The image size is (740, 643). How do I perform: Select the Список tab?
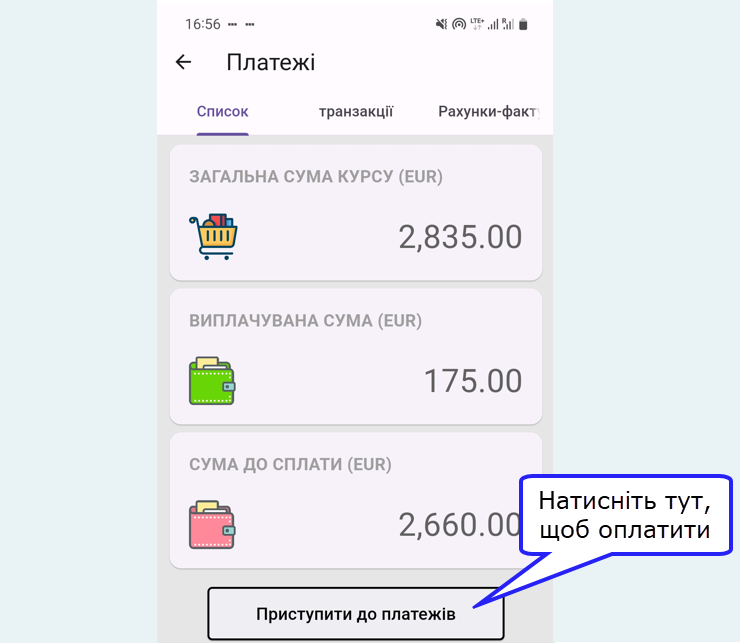tap(222, 111)
